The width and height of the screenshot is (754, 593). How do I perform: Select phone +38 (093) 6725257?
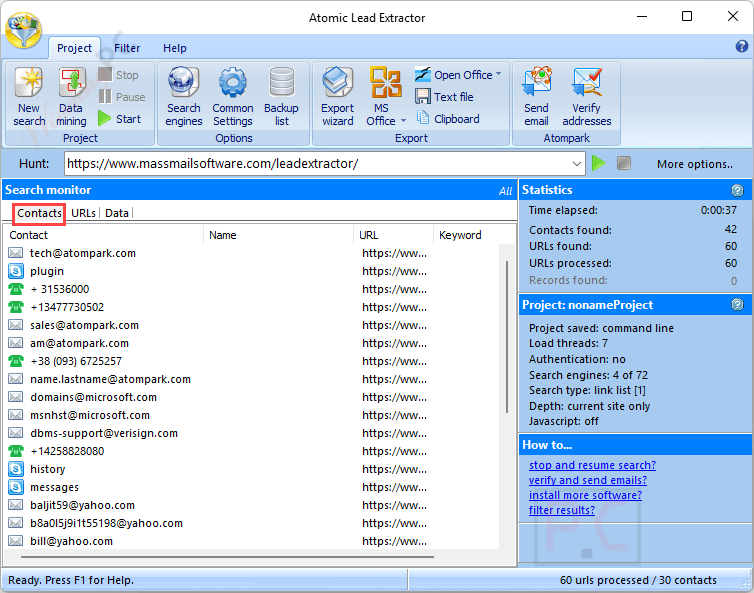click(252, 361)
